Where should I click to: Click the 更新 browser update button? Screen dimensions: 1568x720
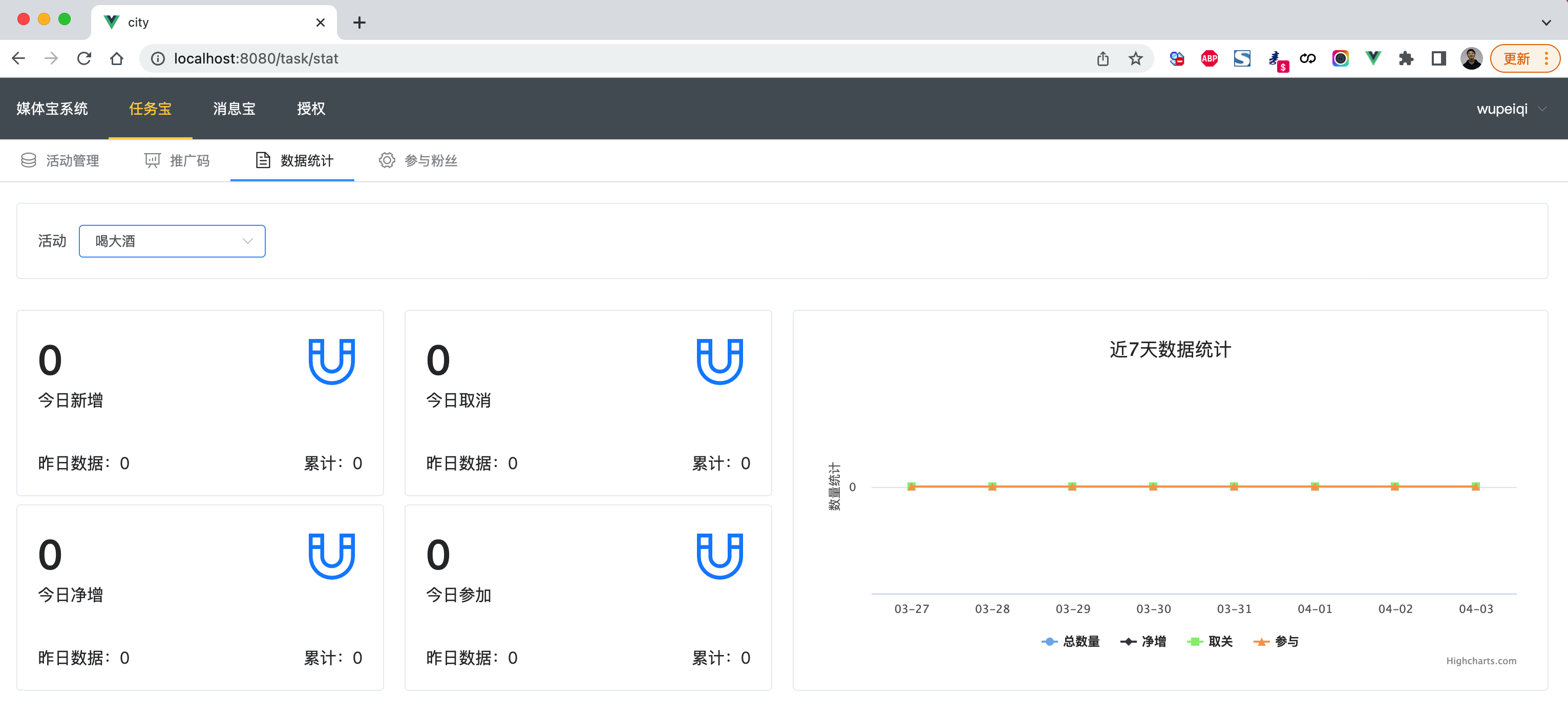[1516, 58]
